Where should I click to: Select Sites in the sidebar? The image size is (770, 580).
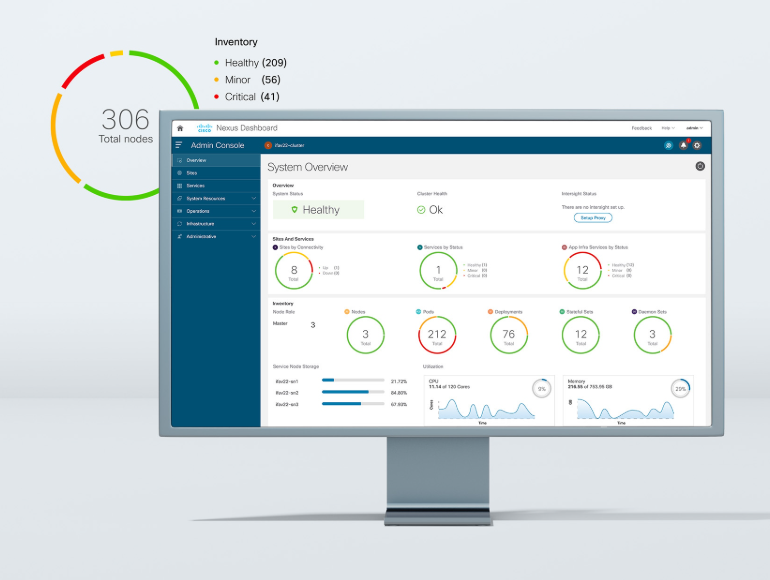(216, 173)
